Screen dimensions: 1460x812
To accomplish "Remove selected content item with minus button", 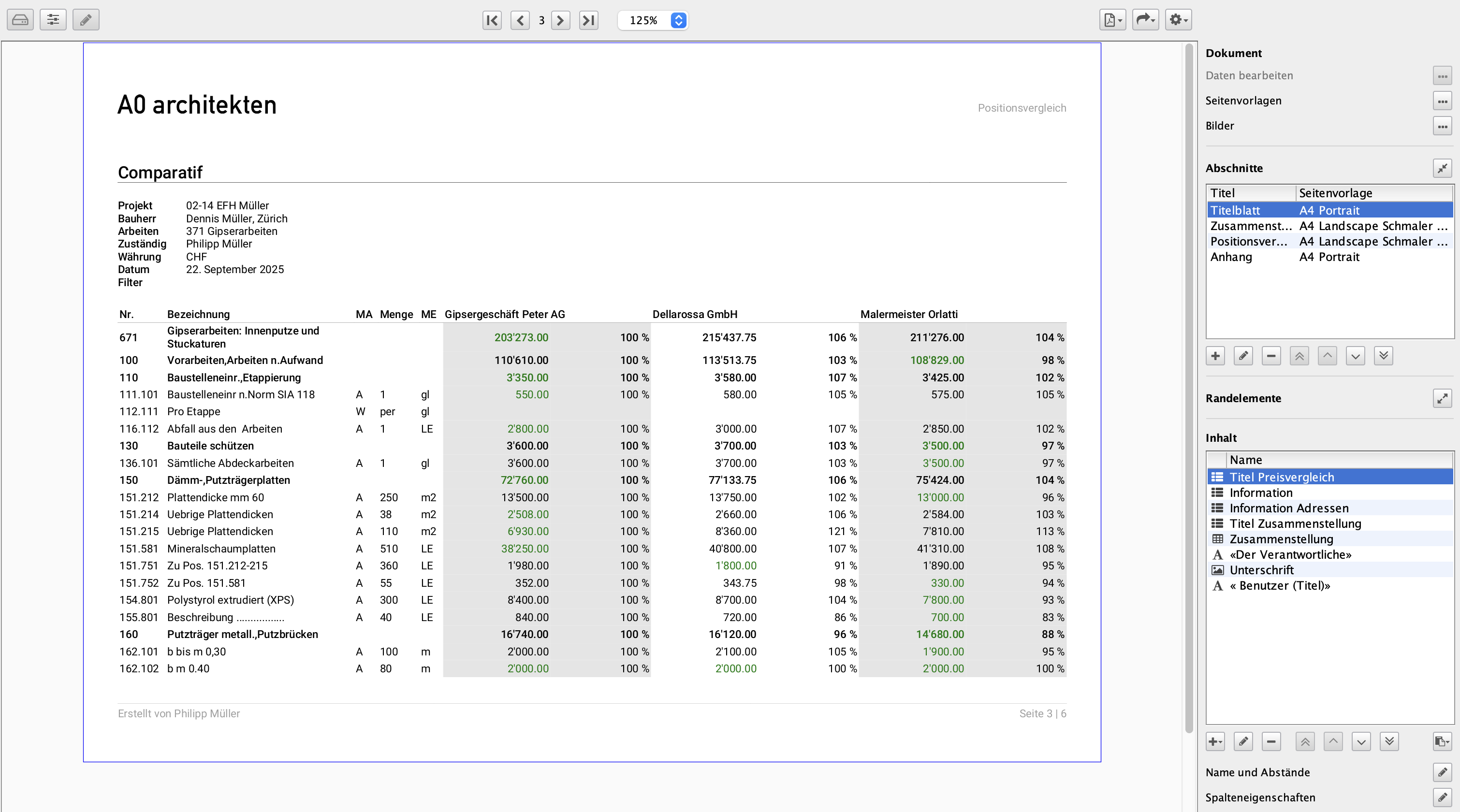I will coord(1270,741).
